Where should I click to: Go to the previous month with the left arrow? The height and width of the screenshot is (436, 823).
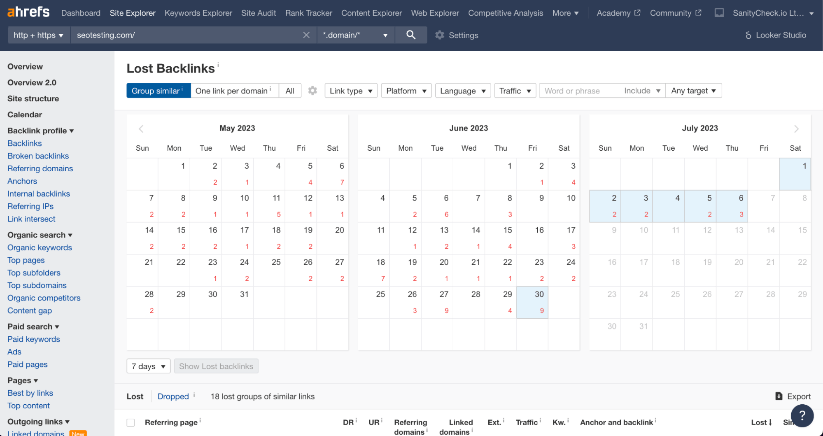(x=141, y=128)
